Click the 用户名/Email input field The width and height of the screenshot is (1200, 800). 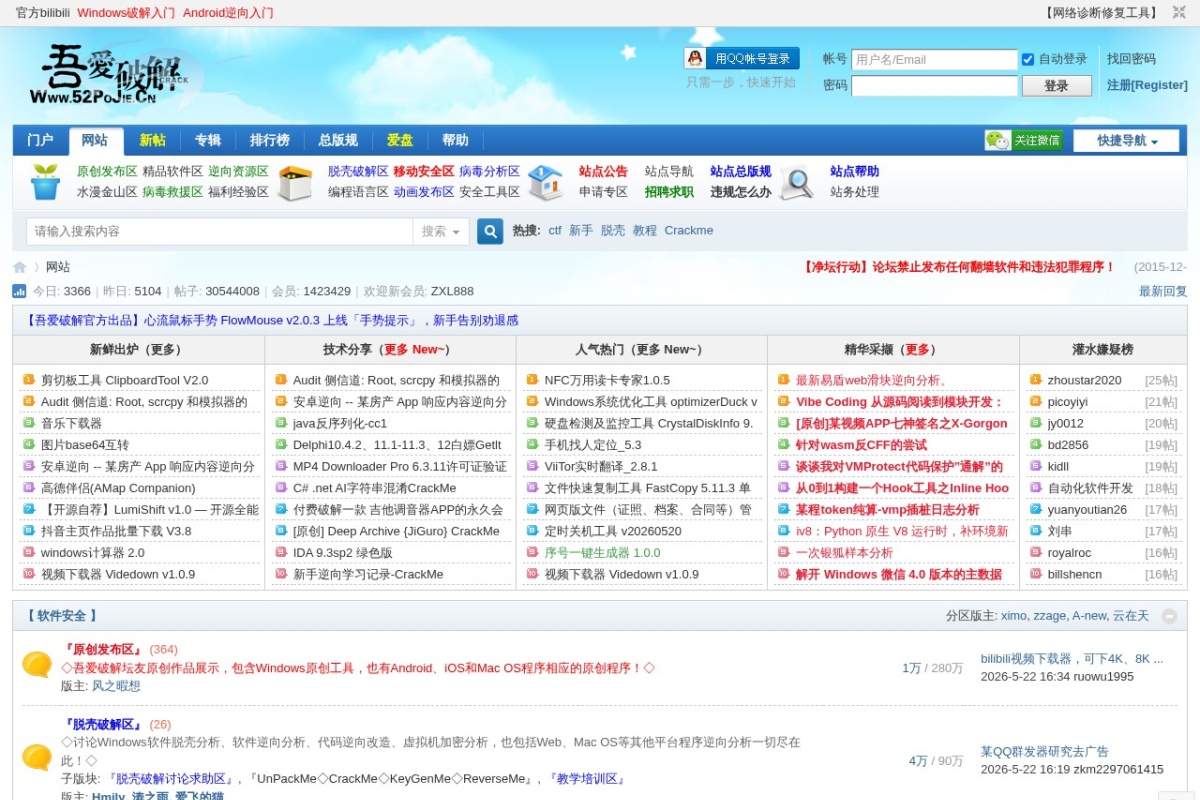(x=934, y=59)
